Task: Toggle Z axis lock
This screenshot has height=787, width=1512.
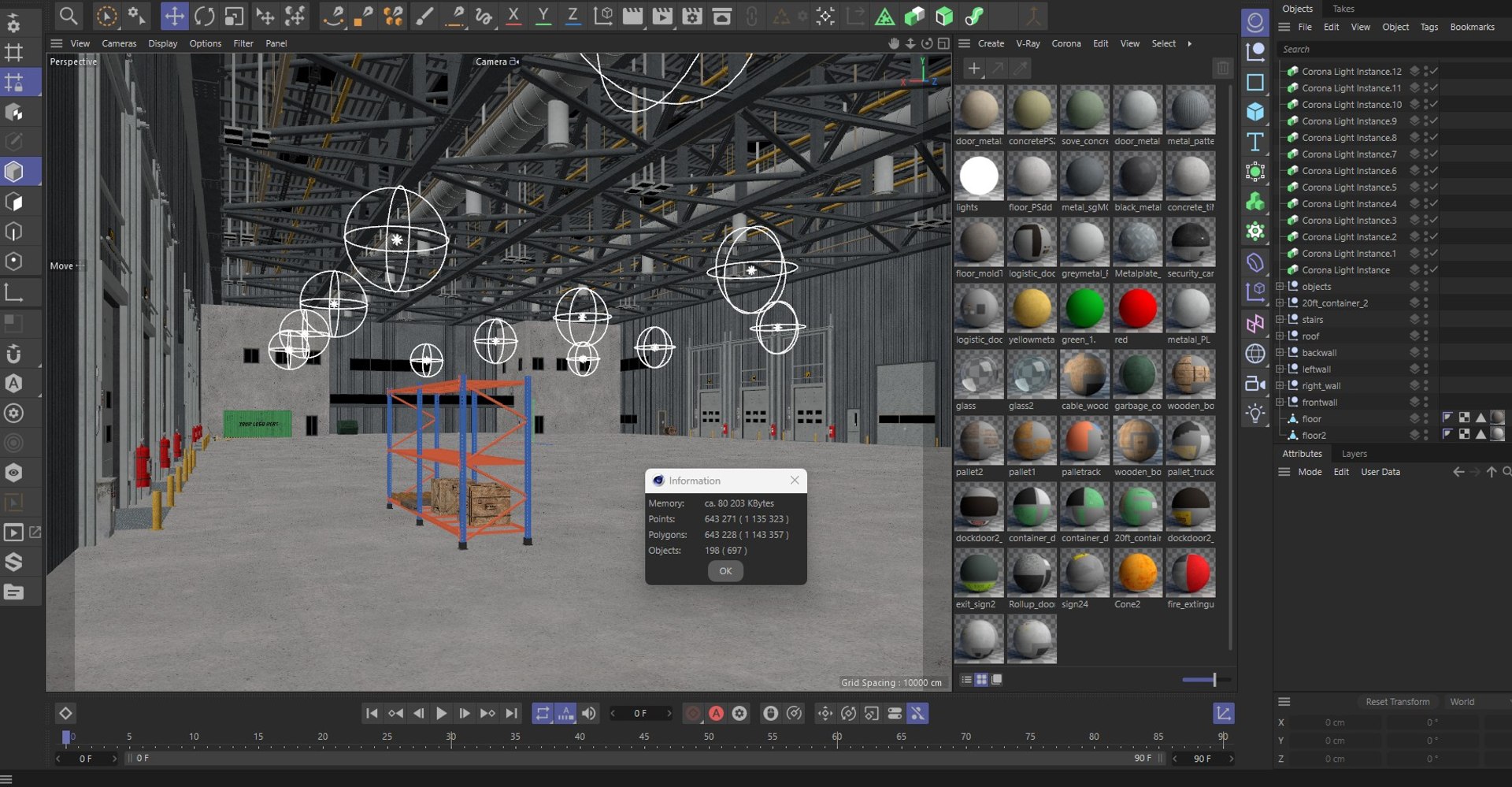Action: [573, 16]
